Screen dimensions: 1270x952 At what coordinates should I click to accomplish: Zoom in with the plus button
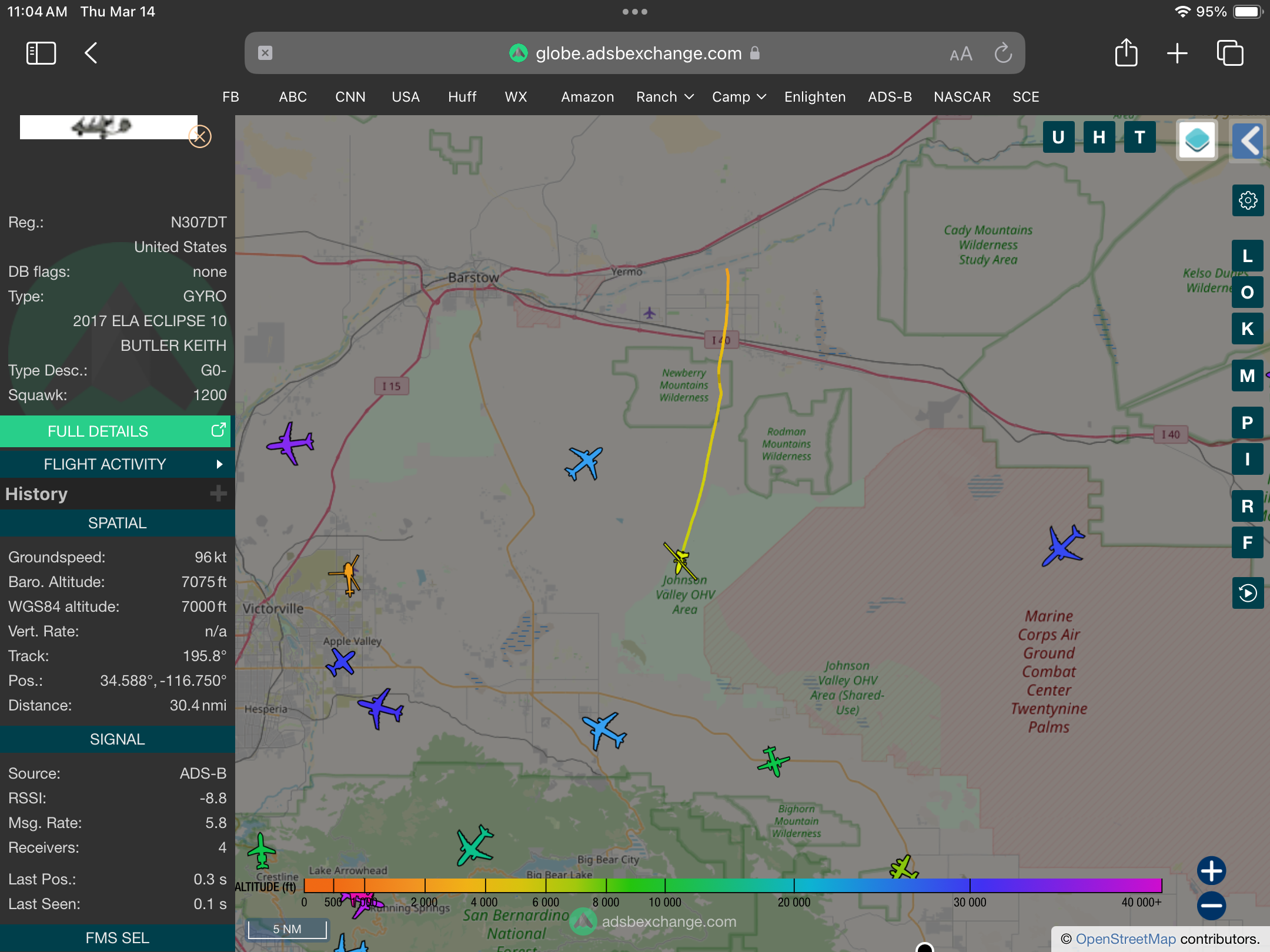[1211, 871]
